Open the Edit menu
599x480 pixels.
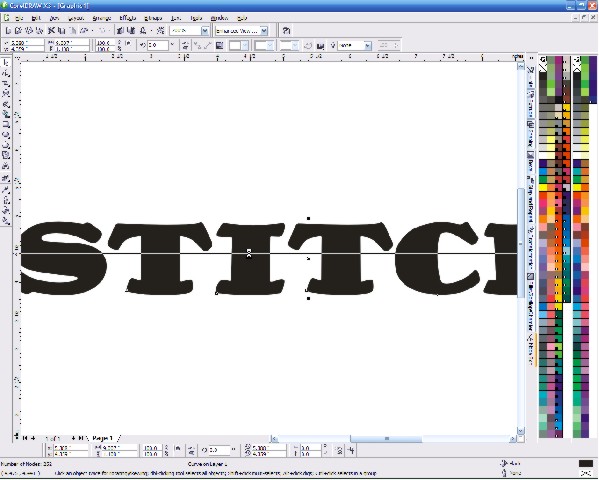coord(36,18)
